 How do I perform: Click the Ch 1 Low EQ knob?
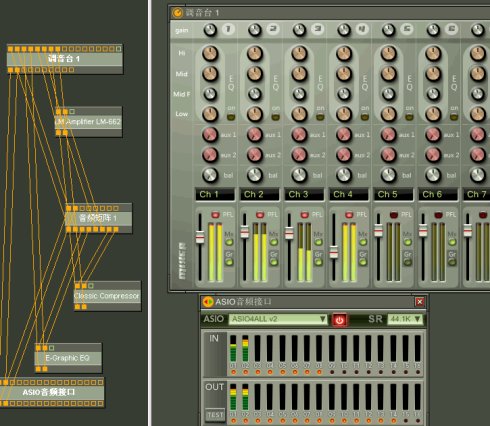(x=210, y=114)
